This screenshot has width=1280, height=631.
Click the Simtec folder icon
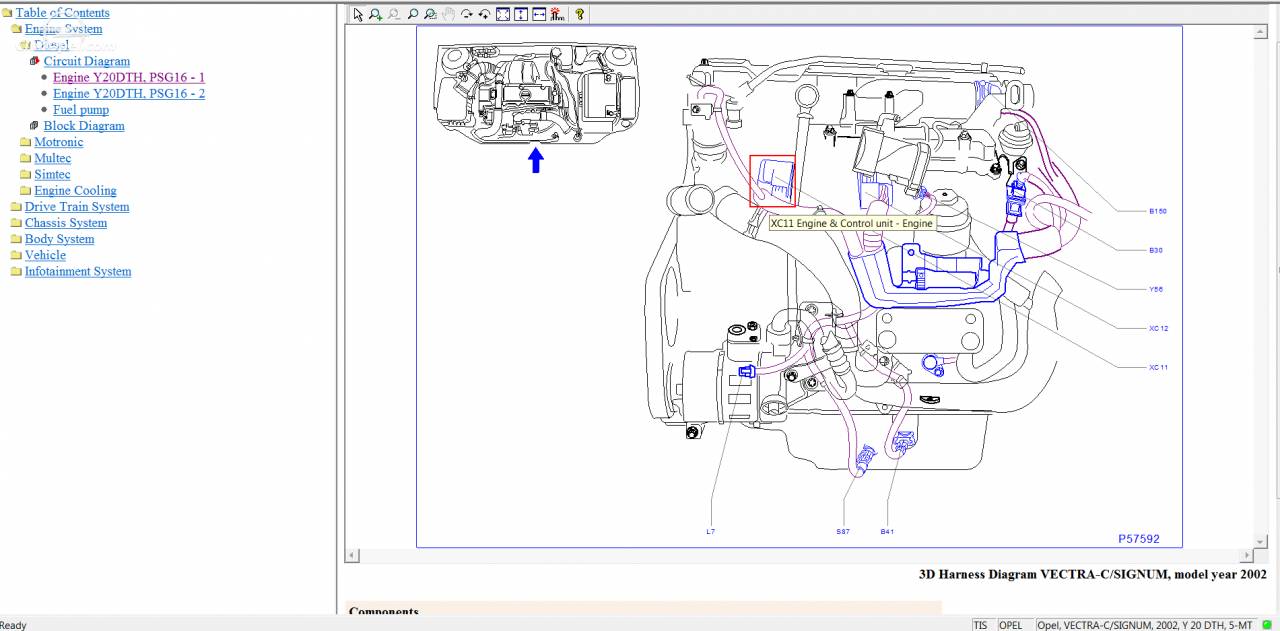coord(26,174)
